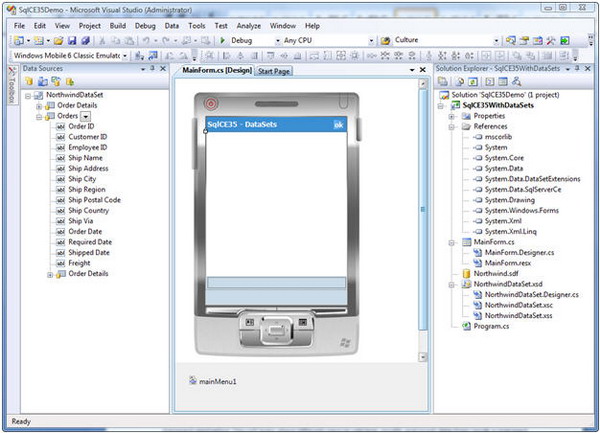Image resolution: width=600 pixels, height=433 pixels.
Task: Open Solution Explorer from the main toolbar icon
Action: (x=511, y=41)
